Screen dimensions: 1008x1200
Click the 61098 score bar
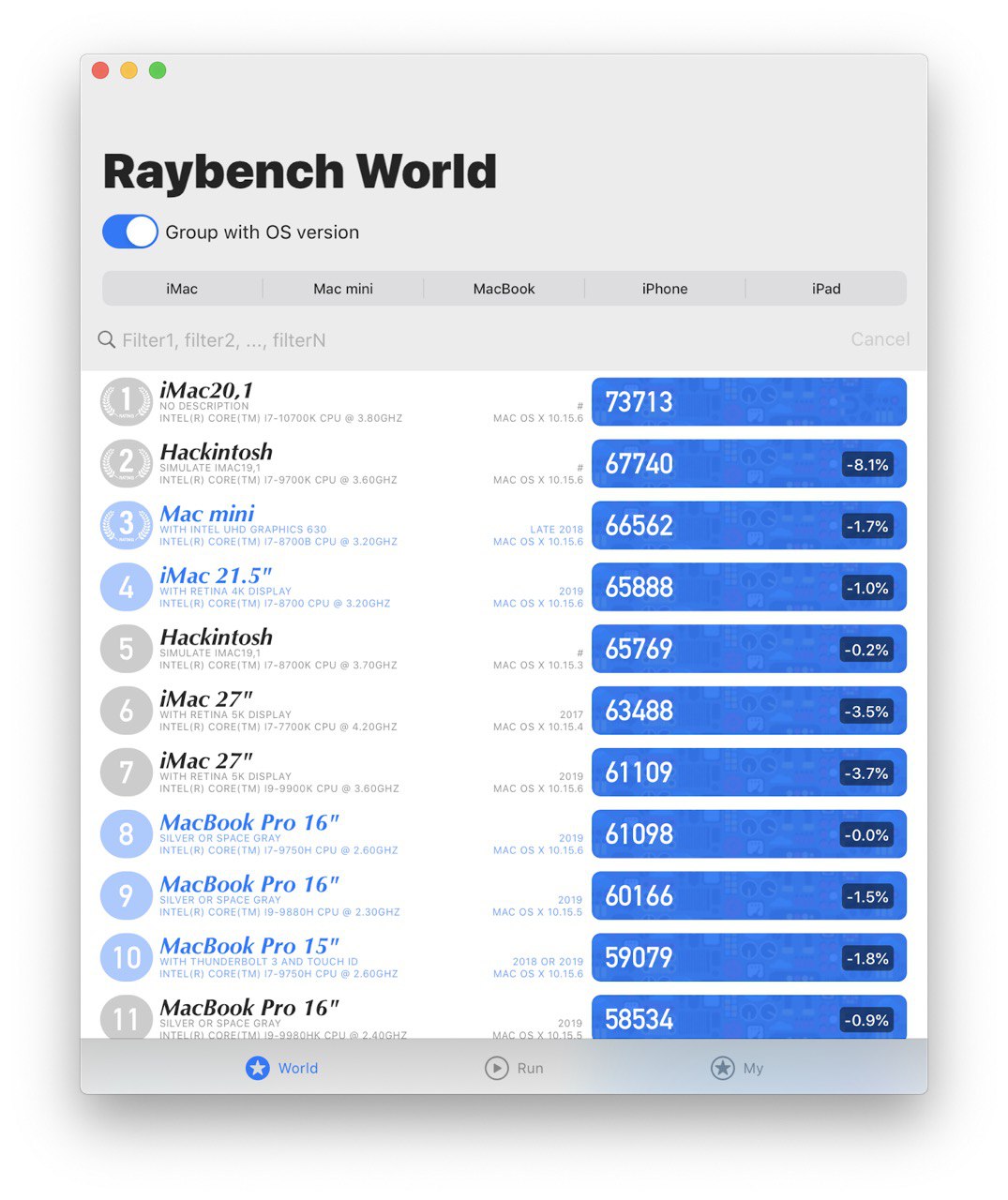pos(749,834)
